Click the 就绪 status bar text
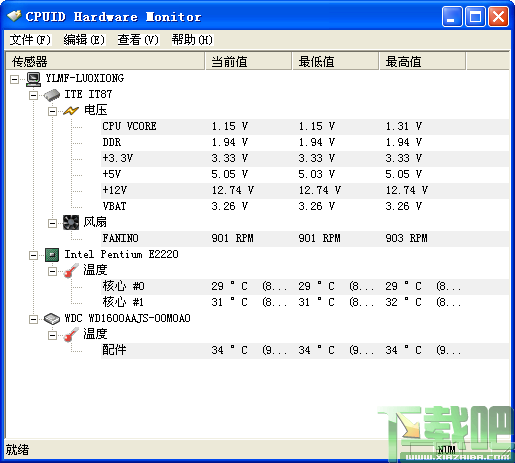Screen dimensions: 515x463 pyautogui.click(x=17, y=450)
